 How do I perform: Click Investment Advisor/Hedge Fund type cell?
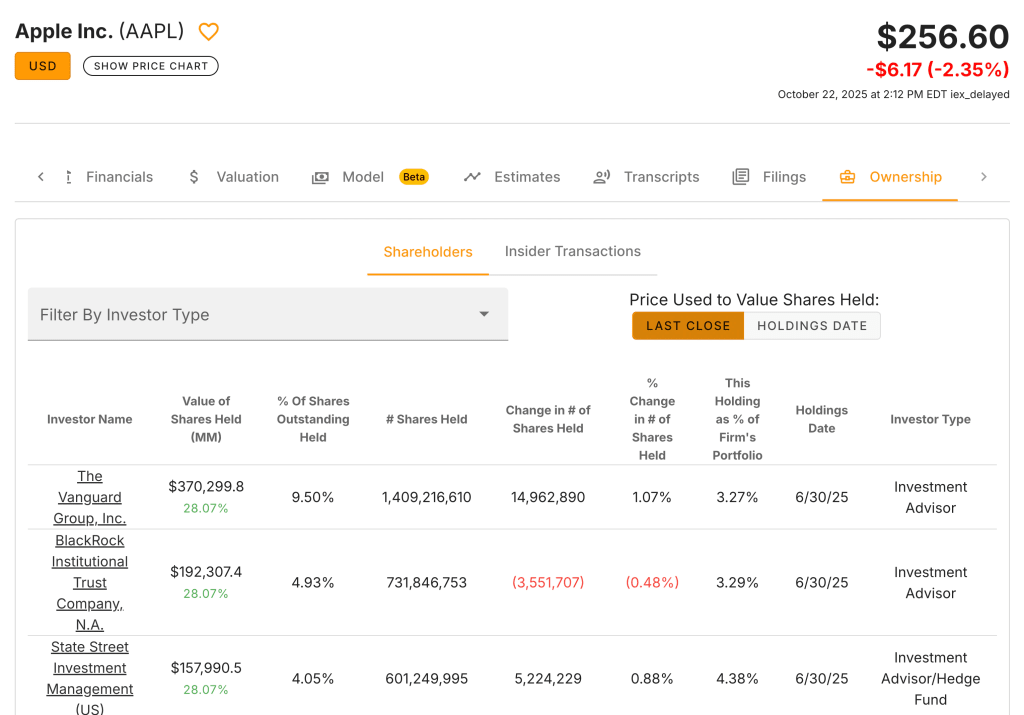coord(930,678)
